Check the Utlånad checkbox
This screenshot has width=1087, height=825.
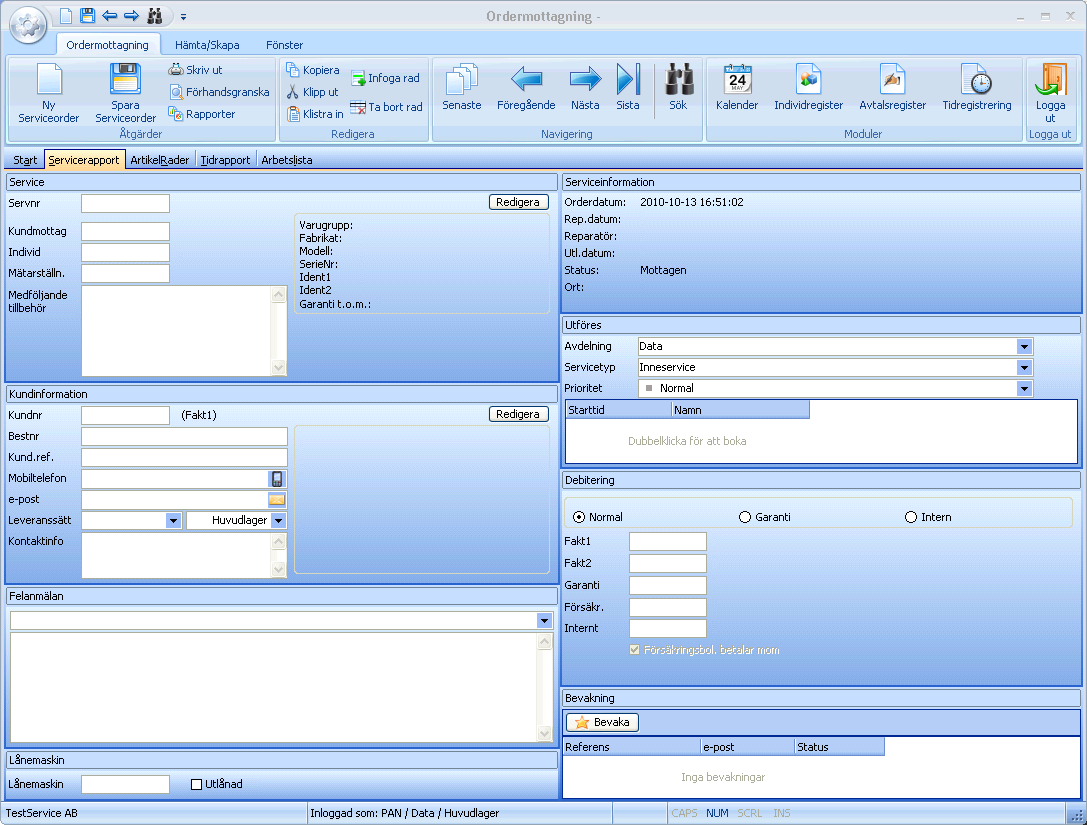(x=197, y=784)
